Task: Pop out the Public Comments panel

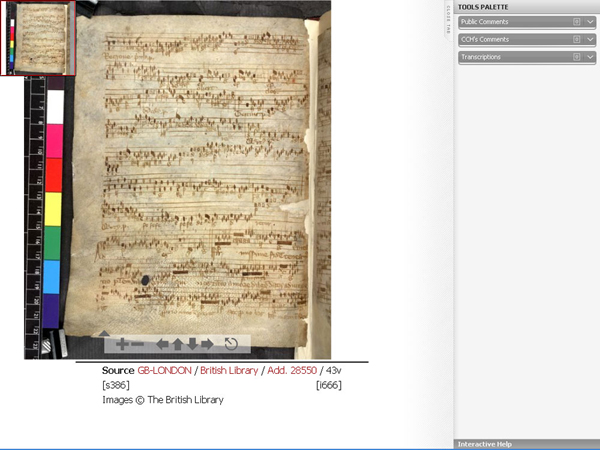Action: [576, 22]
